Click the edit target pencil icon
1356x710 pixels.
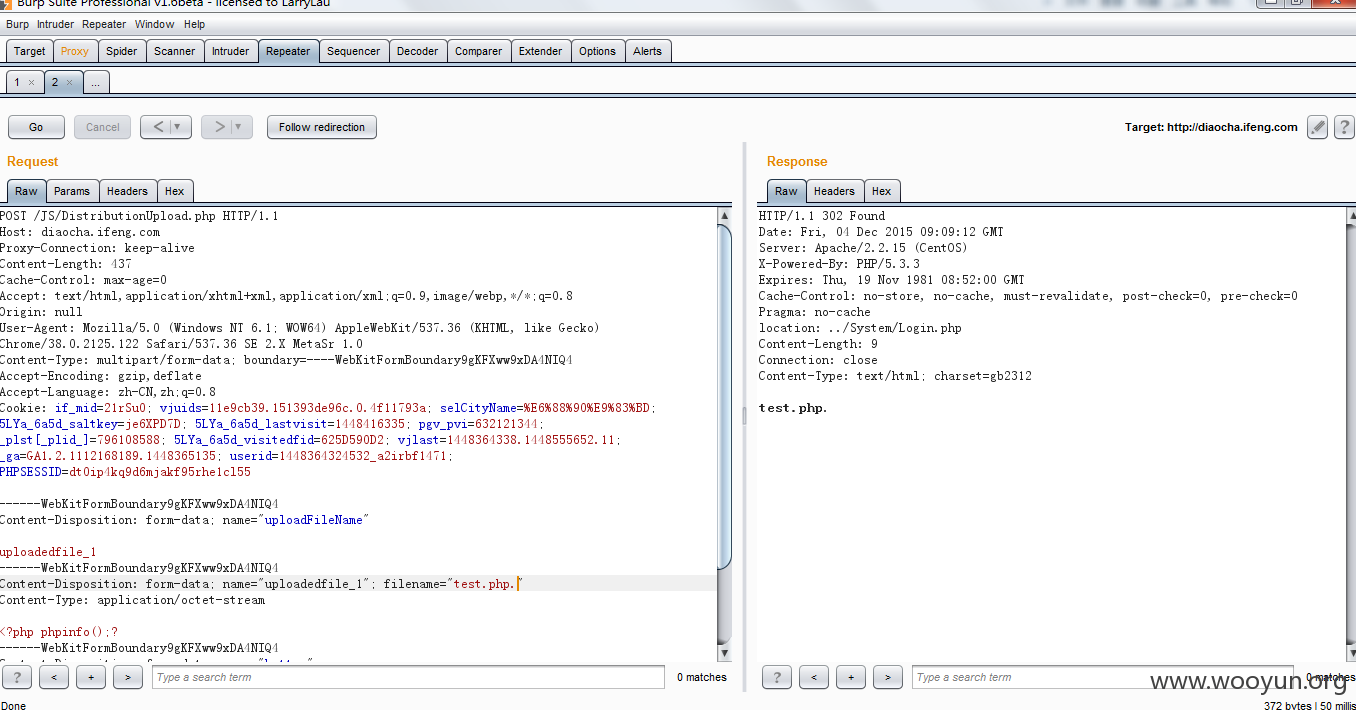click(1317, 127)
